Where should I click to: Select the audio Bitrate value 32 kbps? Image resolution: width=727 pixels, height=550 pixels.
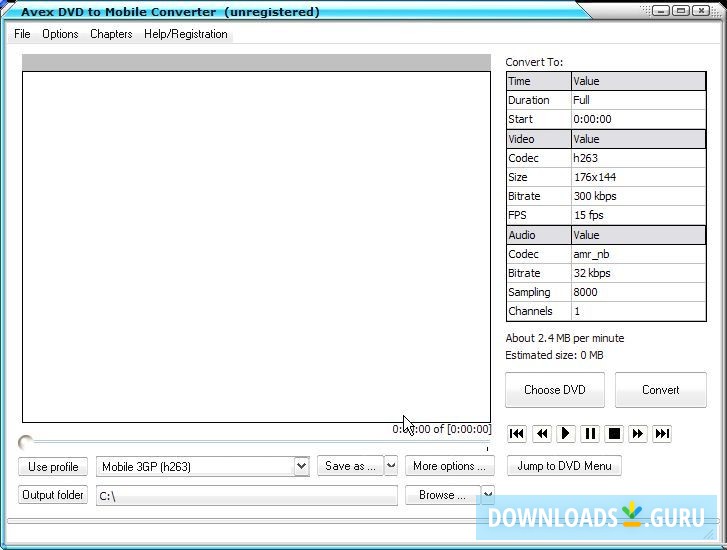coord(638,273)
